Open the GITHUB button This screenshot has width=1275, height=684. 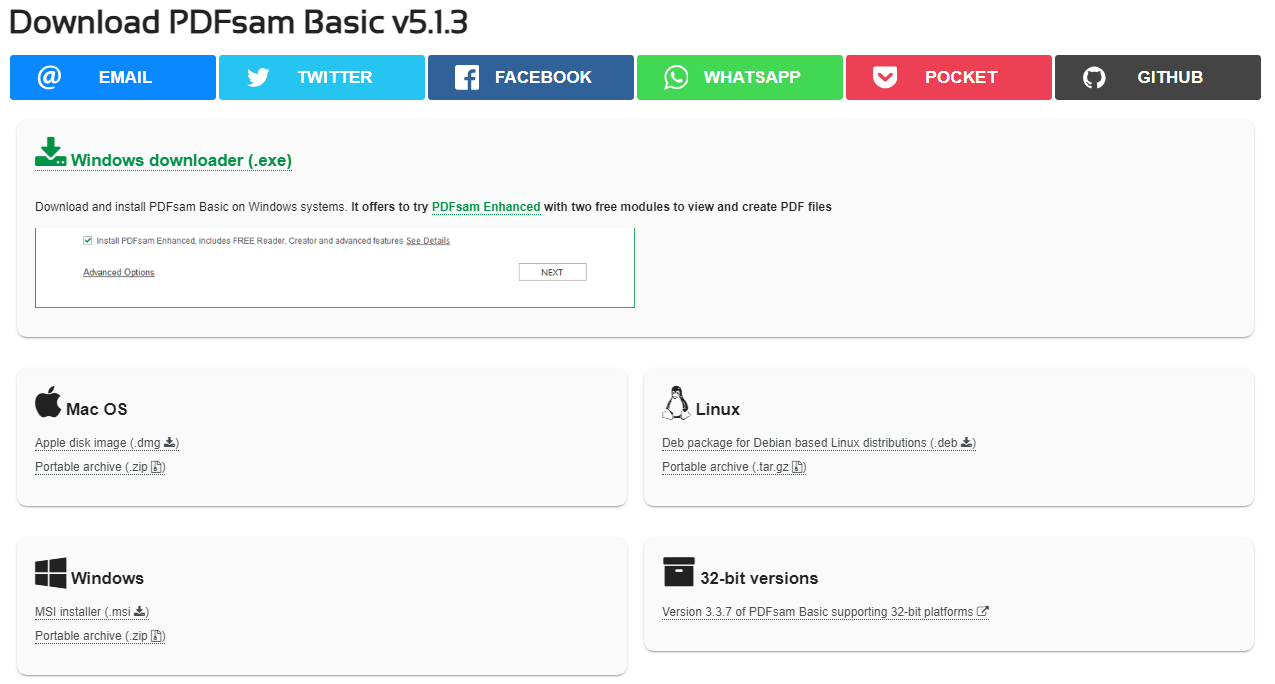[1158, 77]
